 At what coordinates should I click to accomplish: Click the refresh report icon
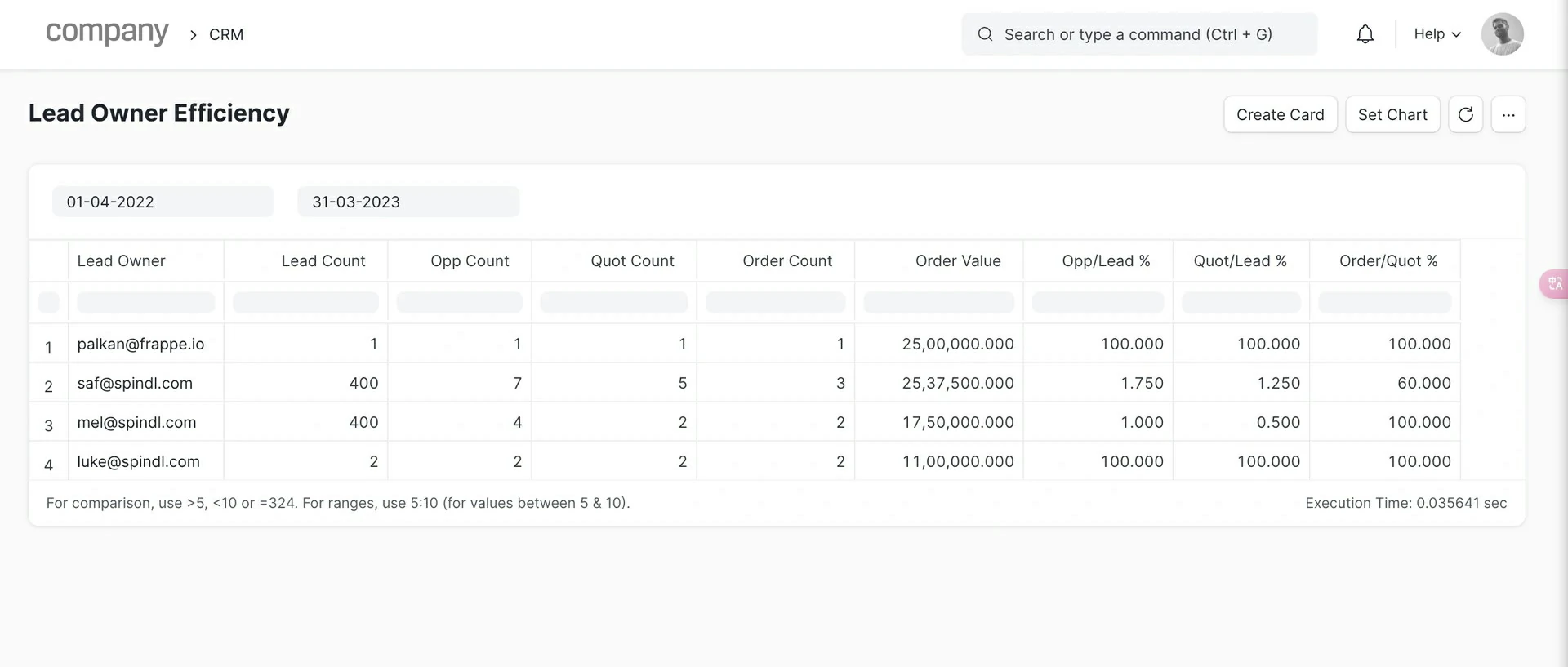point(1465,114)
